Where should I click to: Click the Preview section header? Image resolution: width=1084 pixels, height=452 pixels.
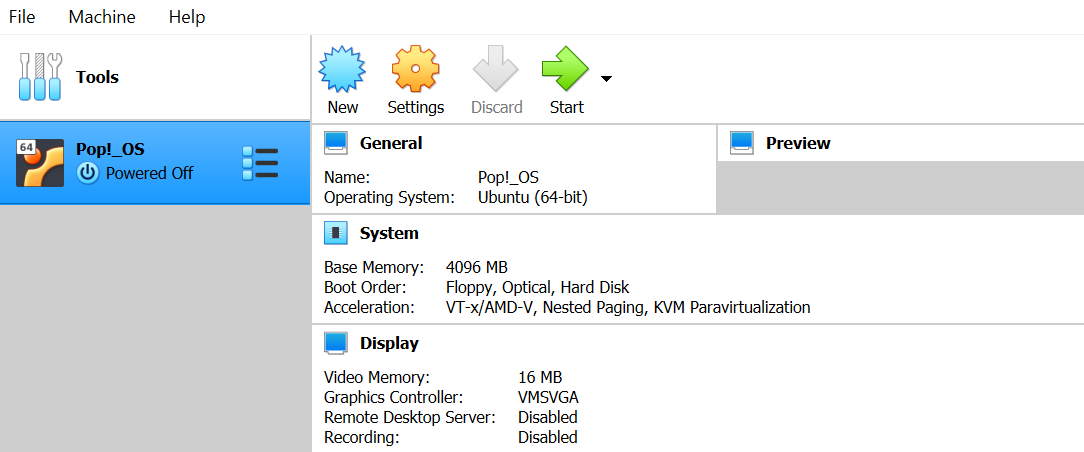coord(798,143)
